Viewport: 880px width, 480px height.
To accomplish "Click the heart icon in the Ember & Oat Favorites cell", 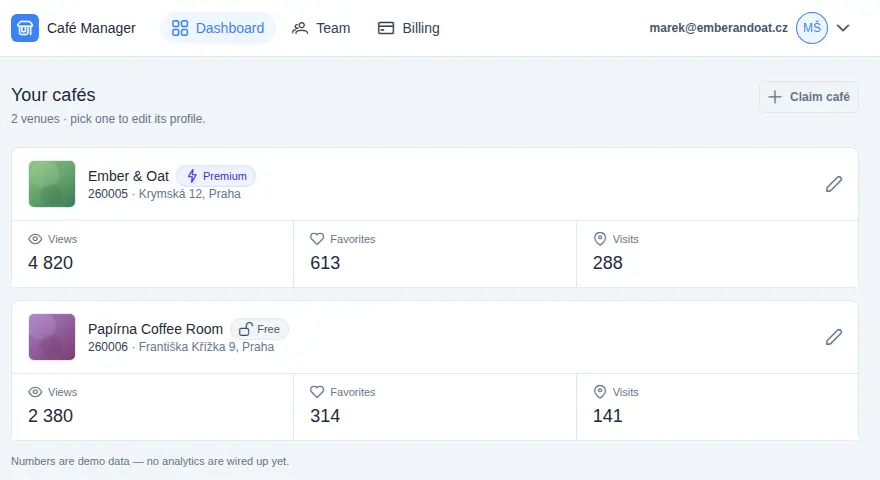I will 317,239.
